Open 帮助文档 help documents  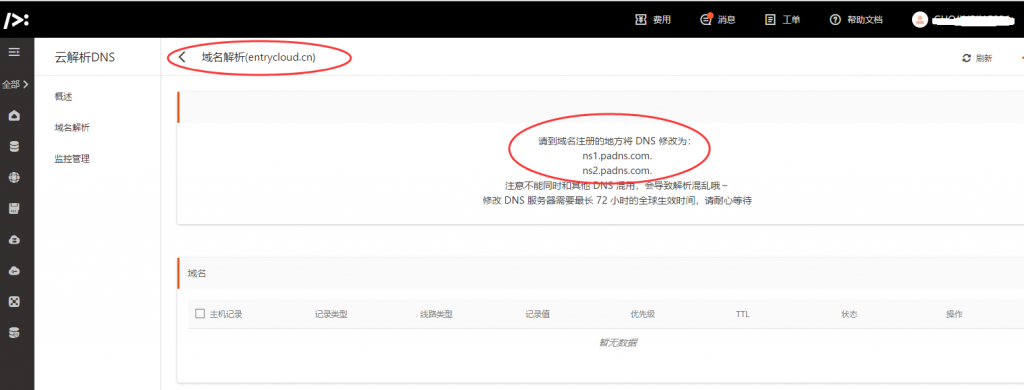(856, 20)
